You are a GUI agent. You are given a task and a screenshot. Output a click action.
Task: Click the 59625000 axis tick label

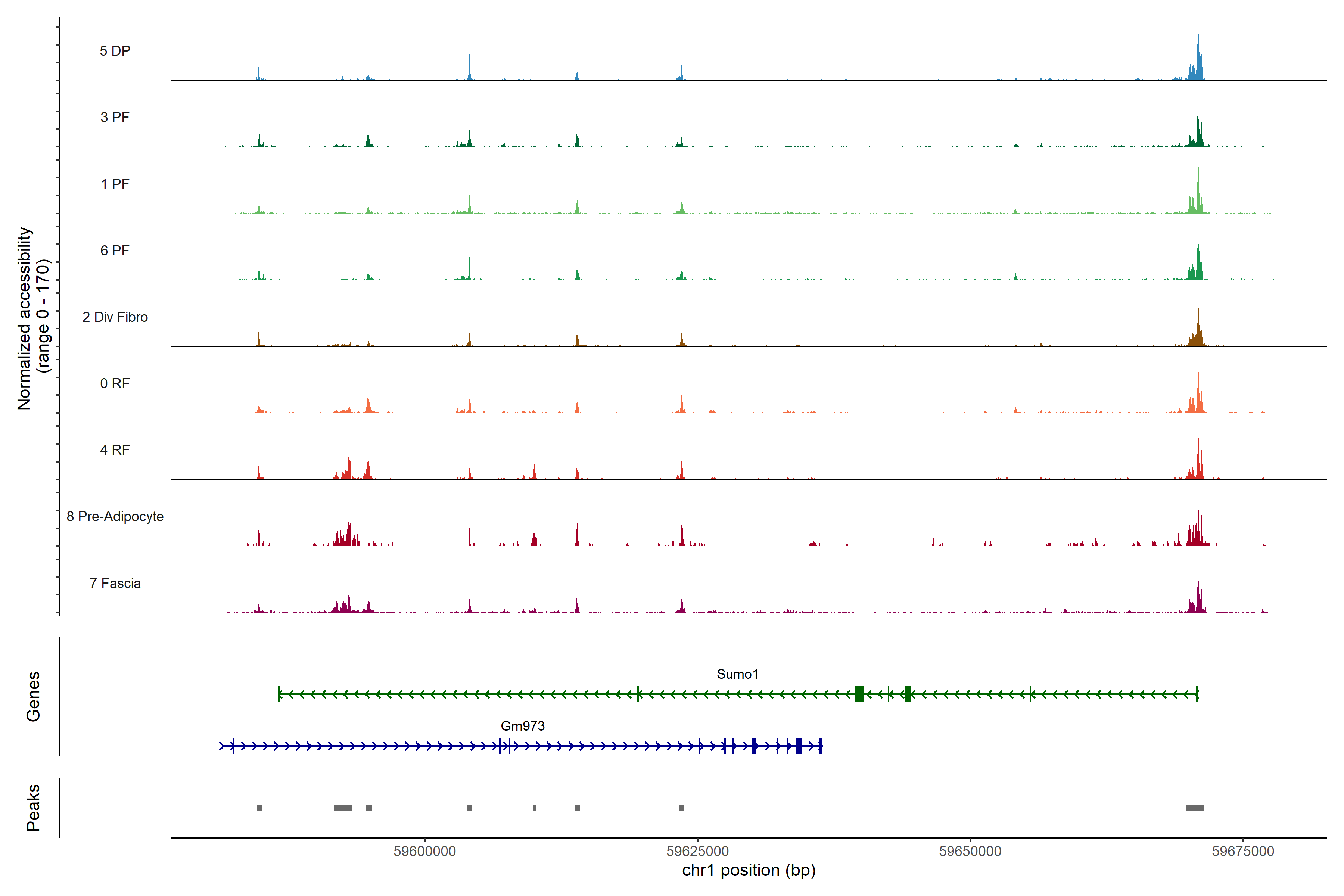coord(698,852)
